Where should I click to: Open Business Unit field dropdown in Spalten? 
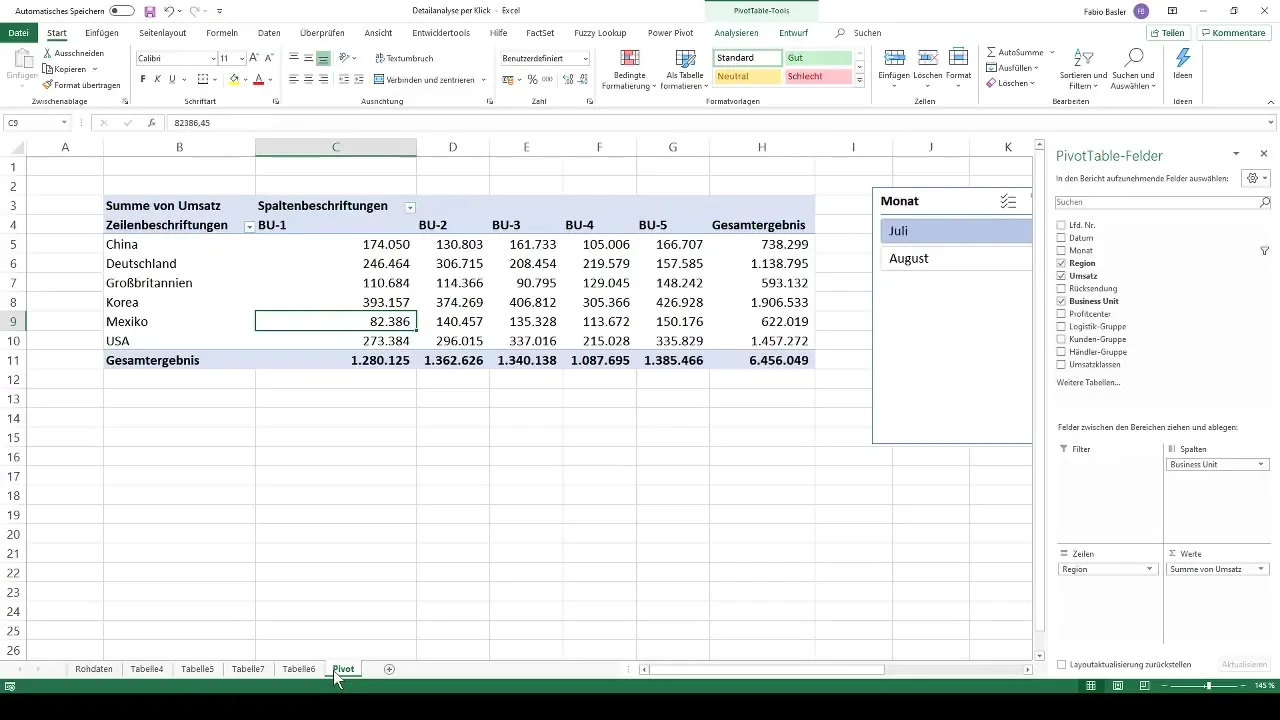coord(1262,464)
